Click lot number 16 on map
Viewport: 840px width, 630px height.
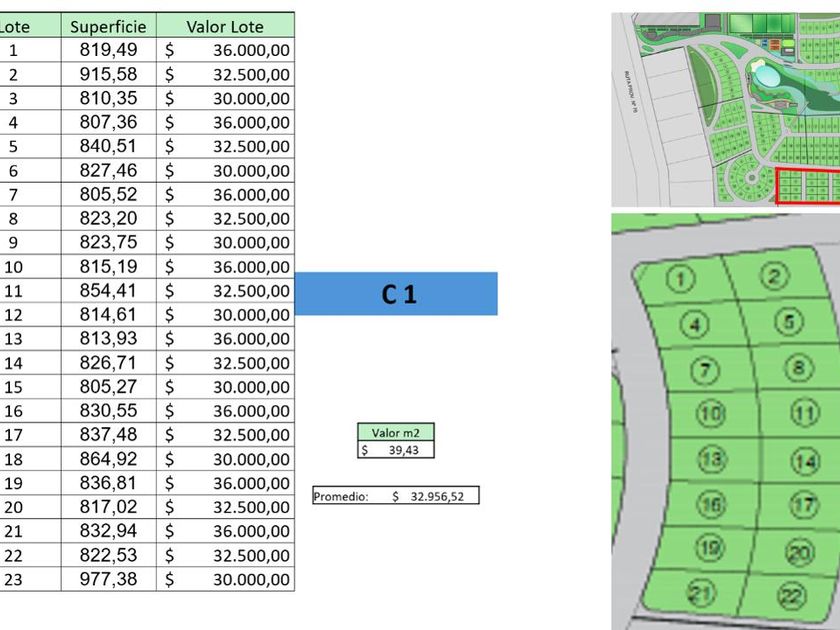[711, 504]
